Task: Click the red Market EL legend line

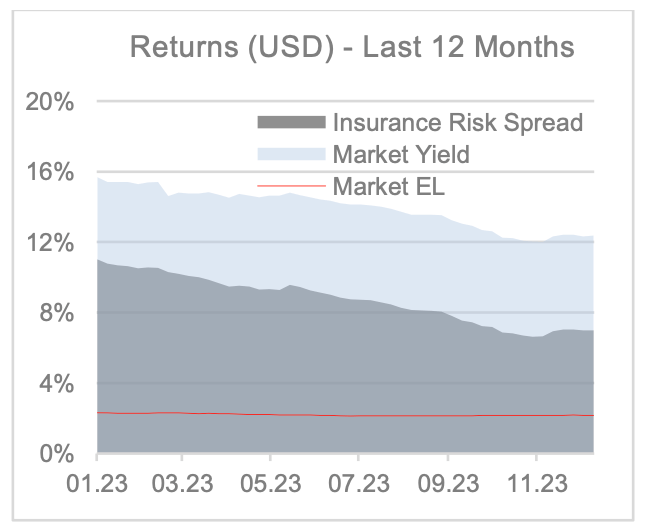Action: point(291,185)
